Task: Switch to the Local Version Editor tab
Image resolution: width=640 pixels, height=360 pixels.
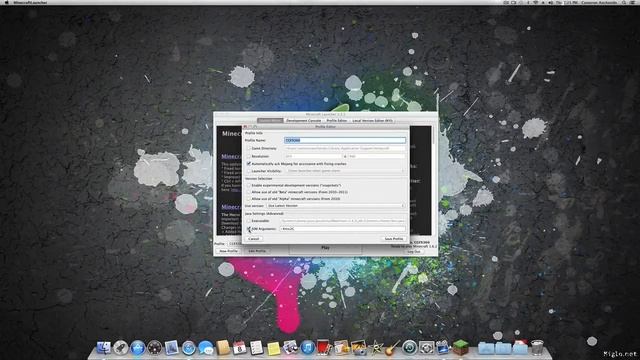Action: click(x=372, y=120)
